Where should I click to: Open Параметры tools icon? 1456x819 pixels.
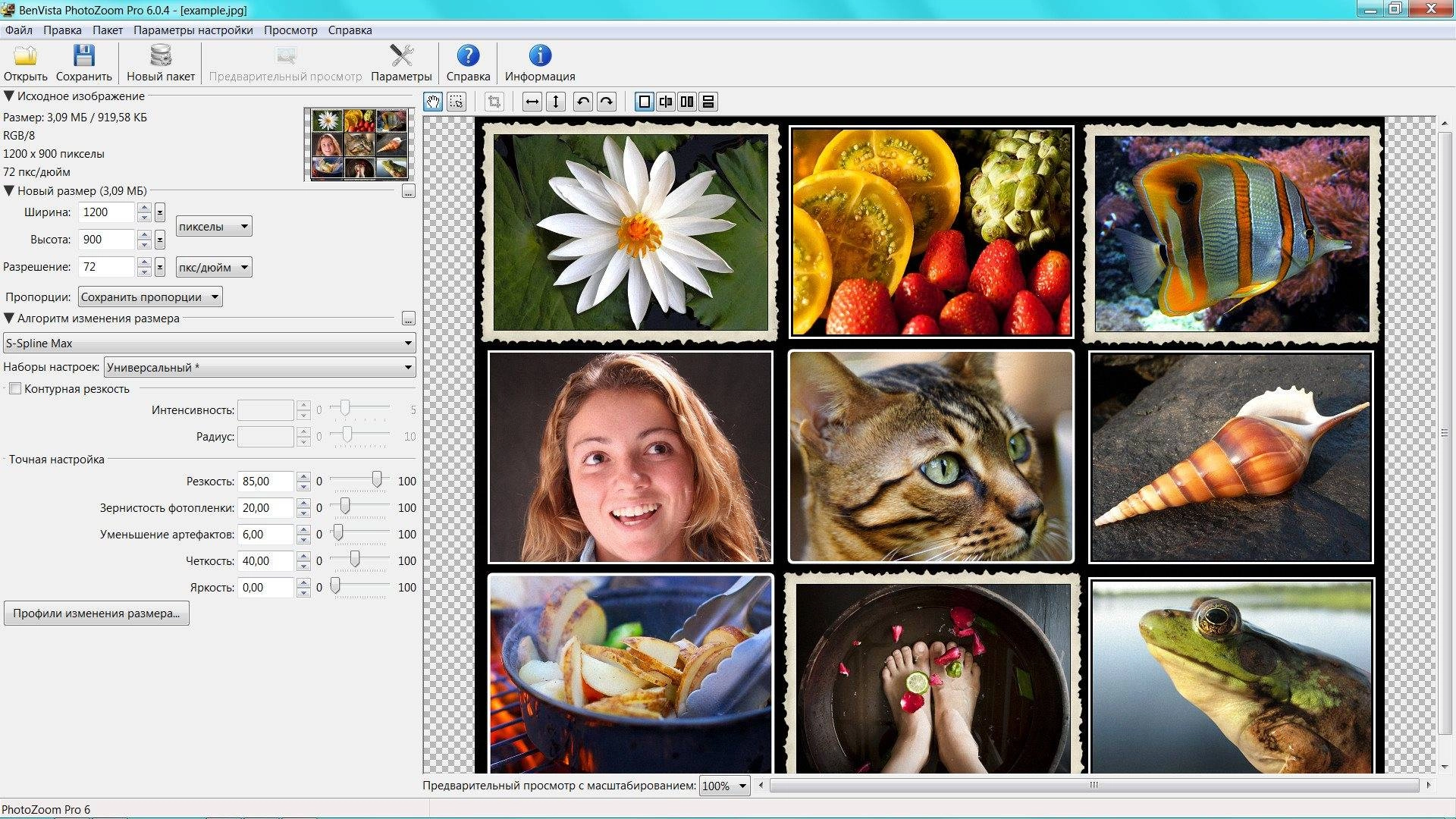tap(401, 55)
